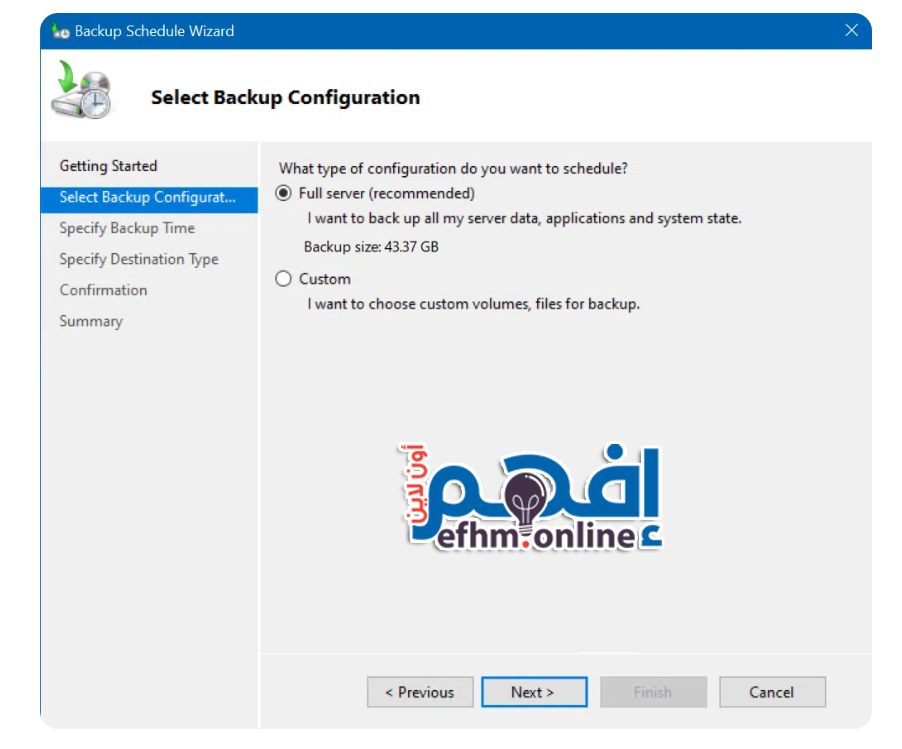Viewport: 902px width, 749px height.
Task: Click the greyed-out Finish button
Action: (653, 692)
